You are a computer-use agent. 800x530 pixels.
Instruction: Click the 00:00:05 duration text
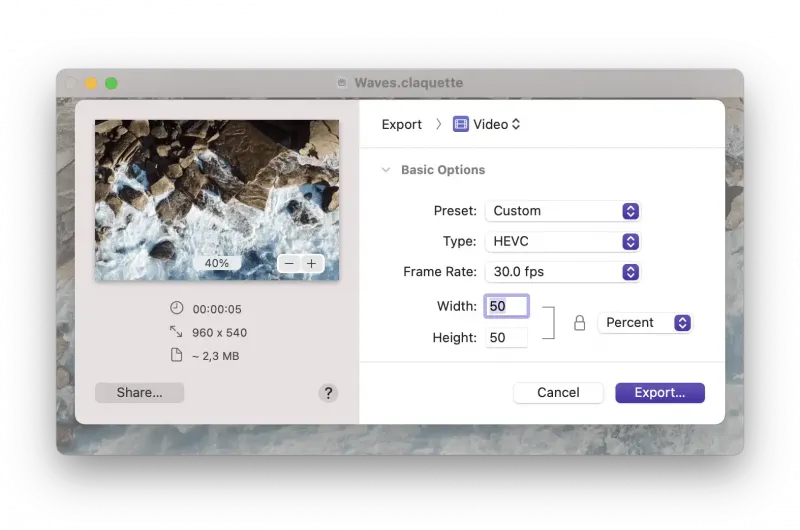click(217, 309)
